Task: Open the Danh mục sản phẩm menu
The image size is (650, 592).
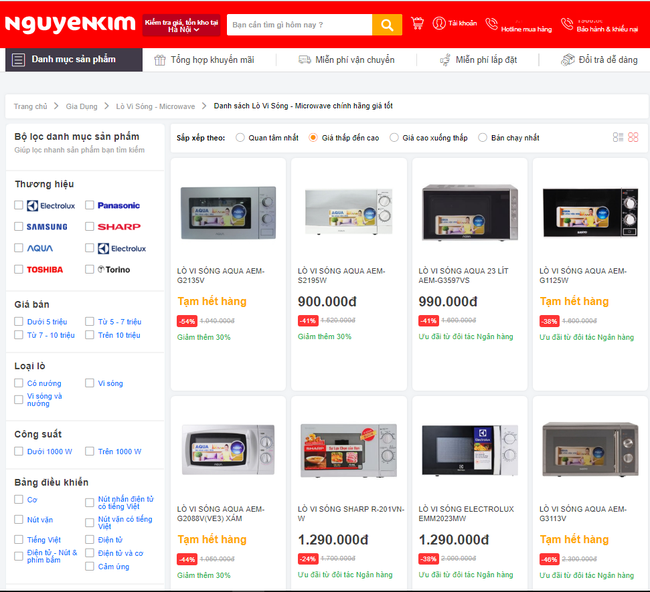Action: (x=74, y=60)
